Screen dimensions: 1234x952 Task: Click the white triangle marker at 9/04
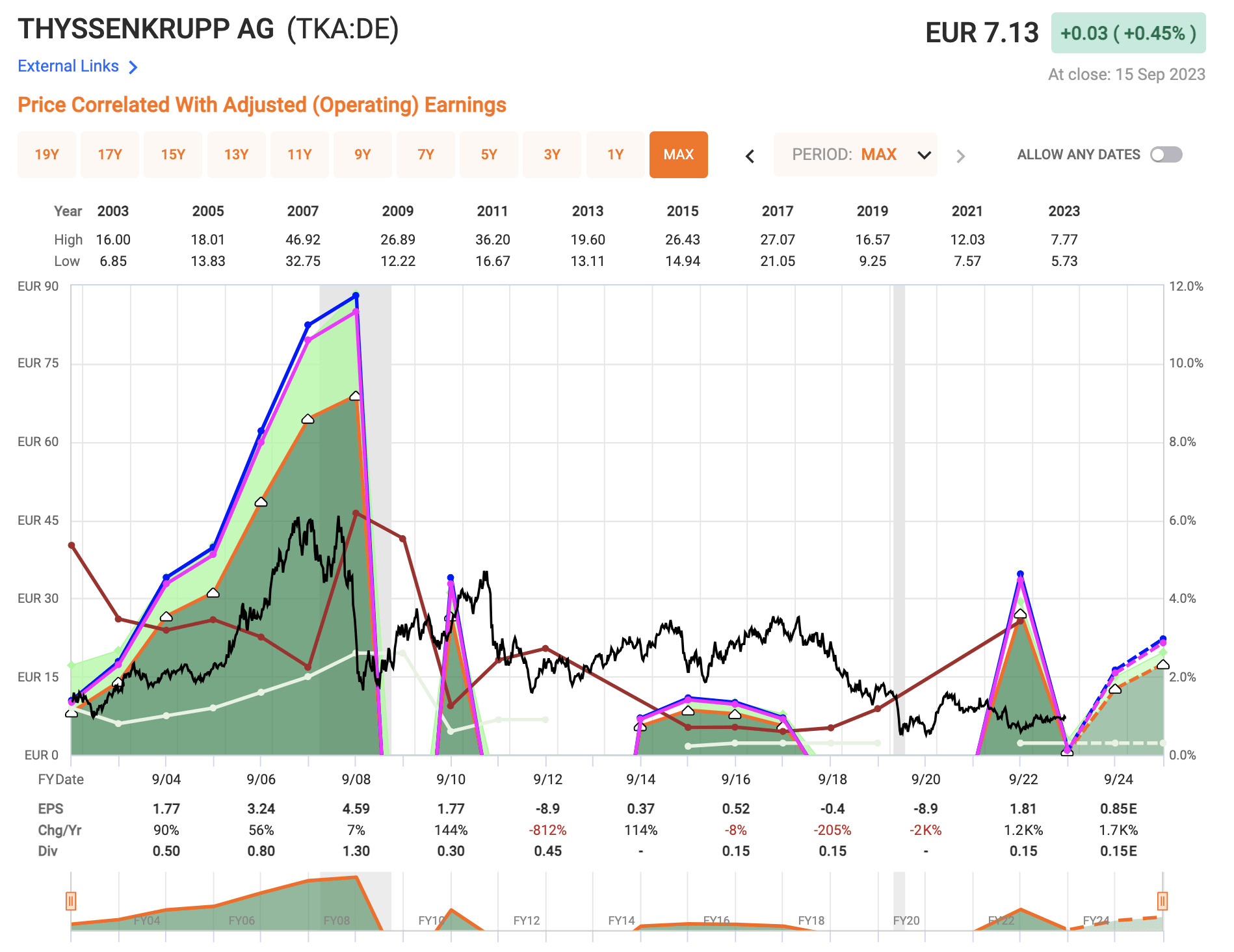pos(166,616)
